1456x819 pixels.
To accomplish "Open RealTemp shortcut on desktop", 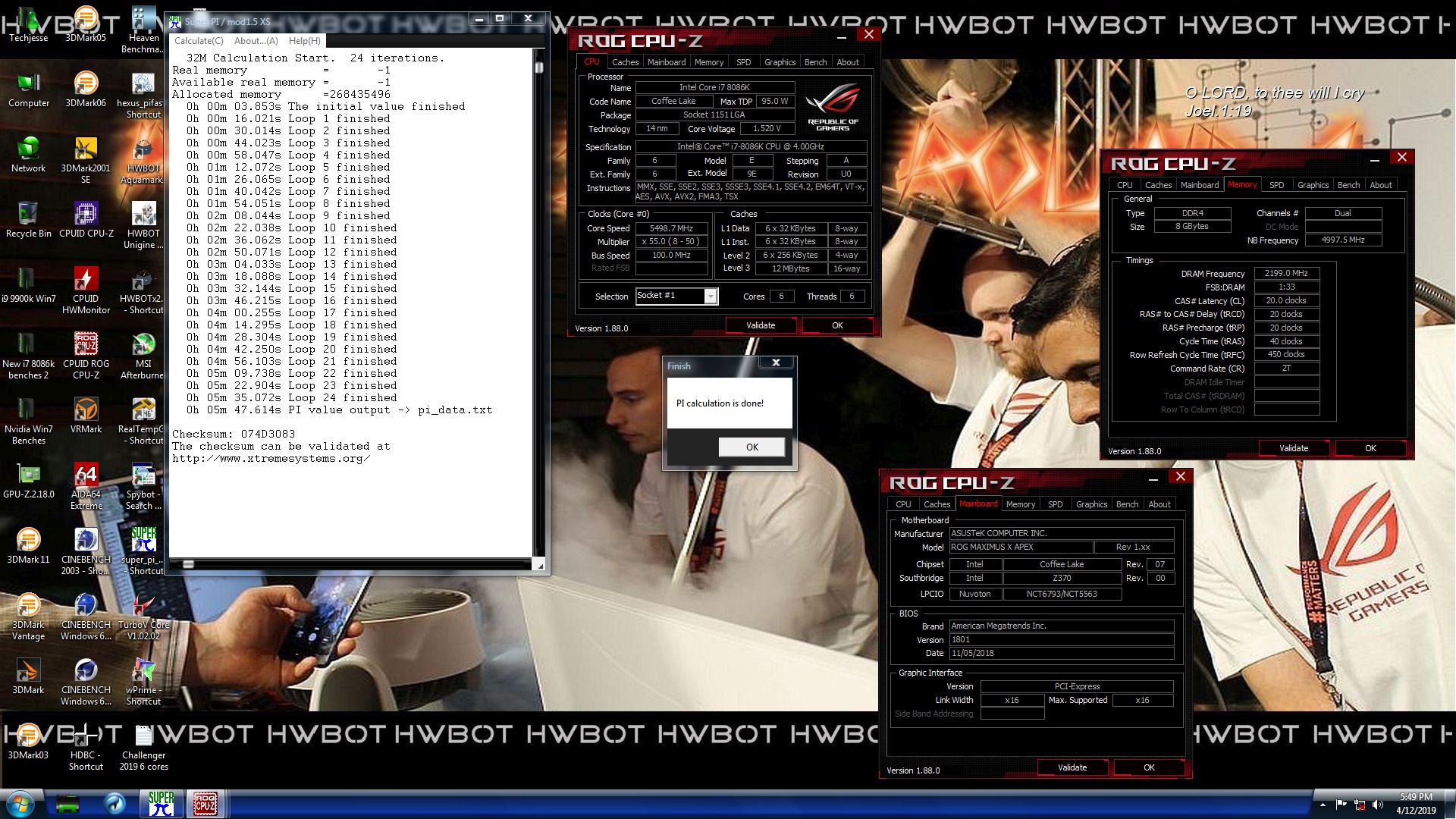I will [x=143, y=422].
